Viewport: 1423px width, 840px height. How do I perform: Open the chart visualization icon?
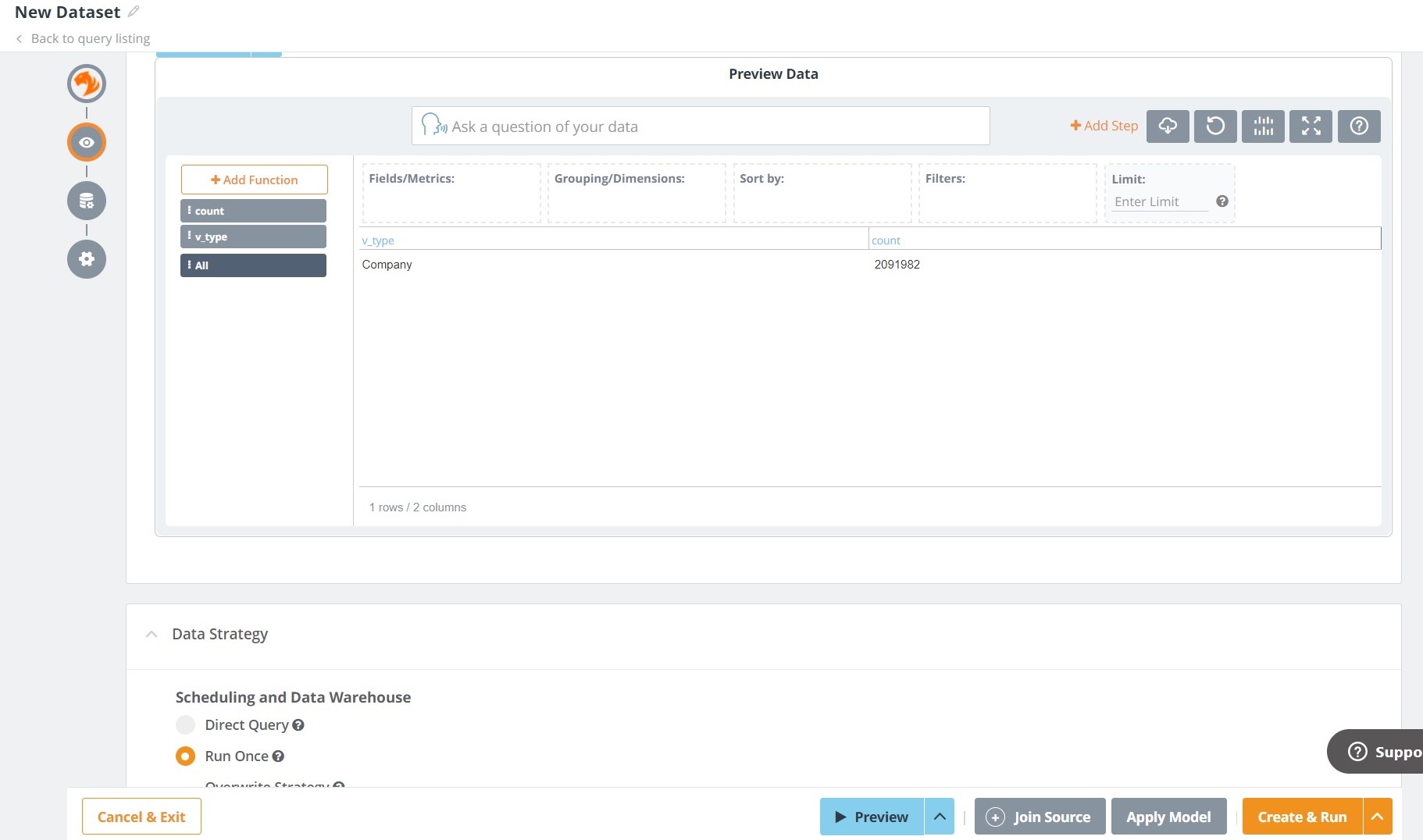[1263, 126]
